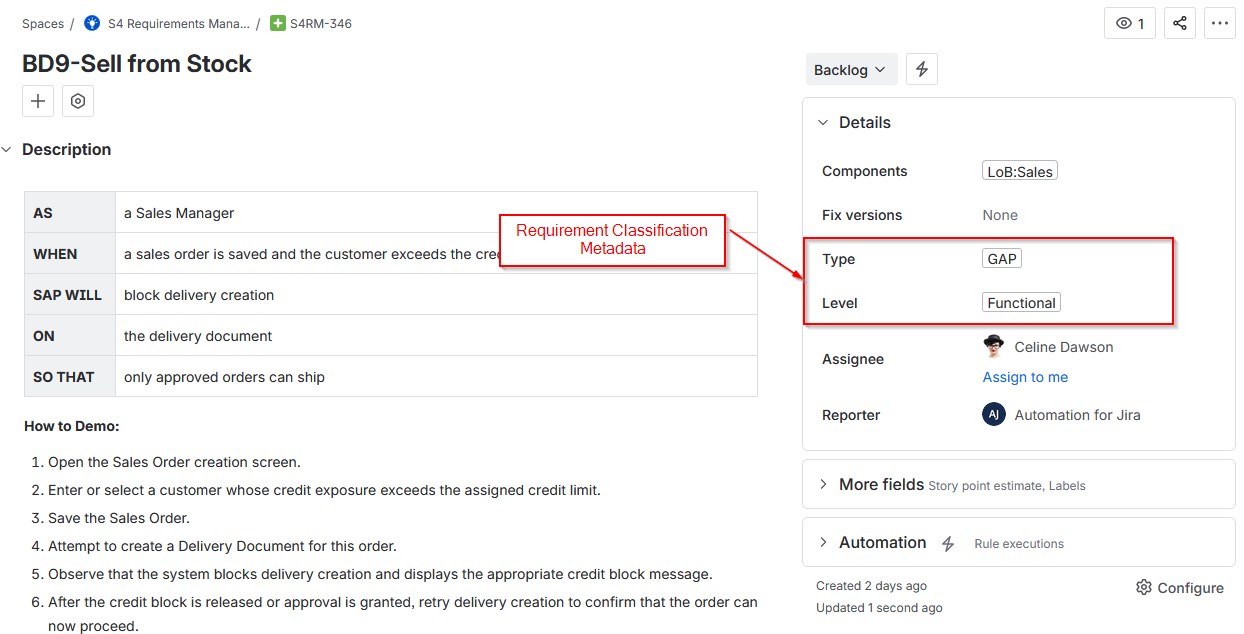Click the Spaces breadcrumb link
1244x634 pixels.
click(43, 22)
